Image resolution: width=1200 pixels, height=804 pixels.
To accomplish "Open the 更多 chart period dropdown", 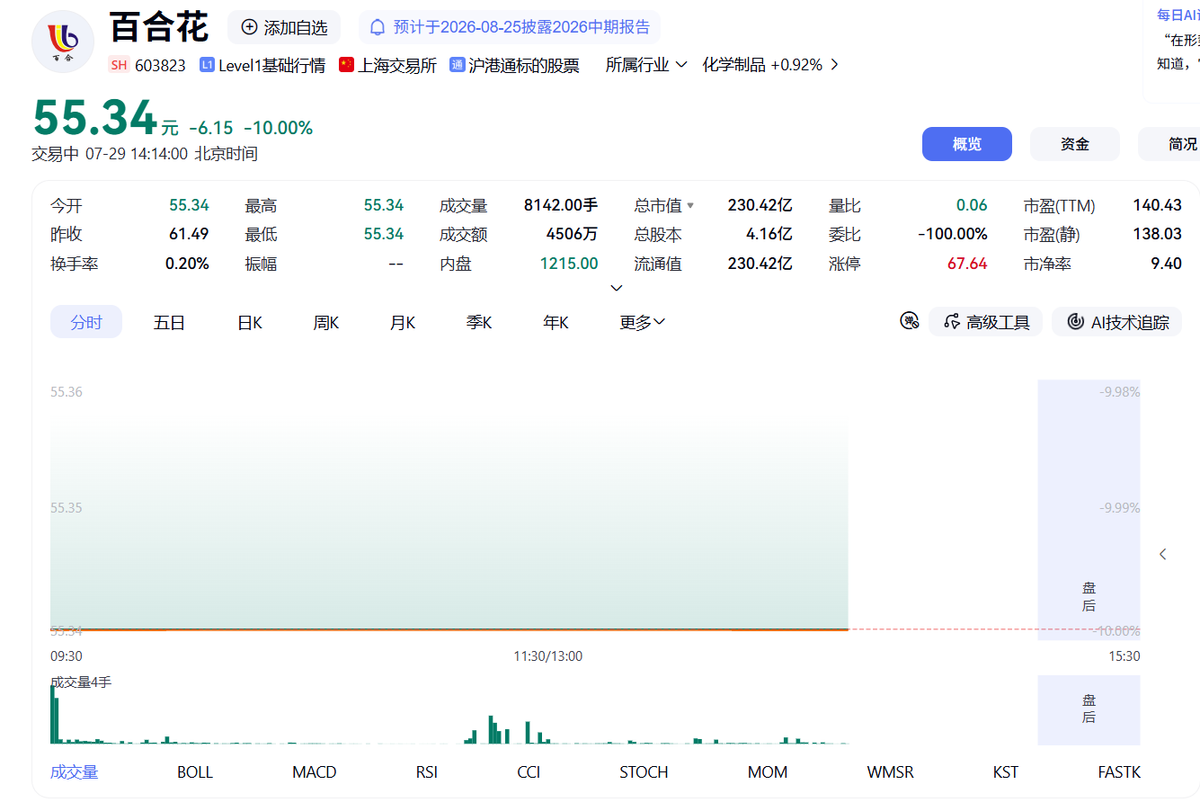I will [x=642, y=322].
